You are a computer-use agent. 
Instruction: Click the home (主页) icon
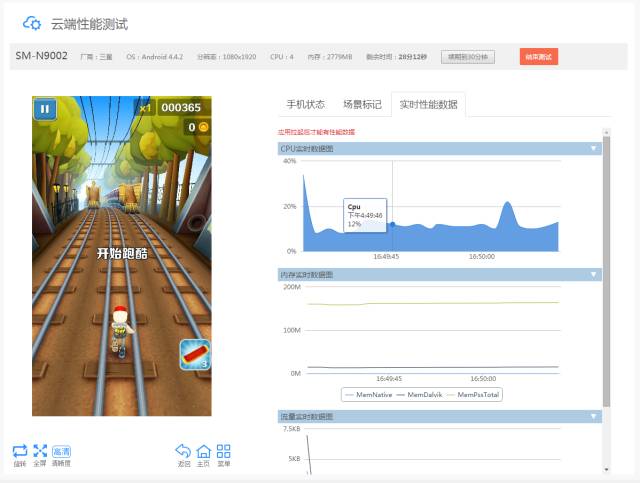point(203,452)
